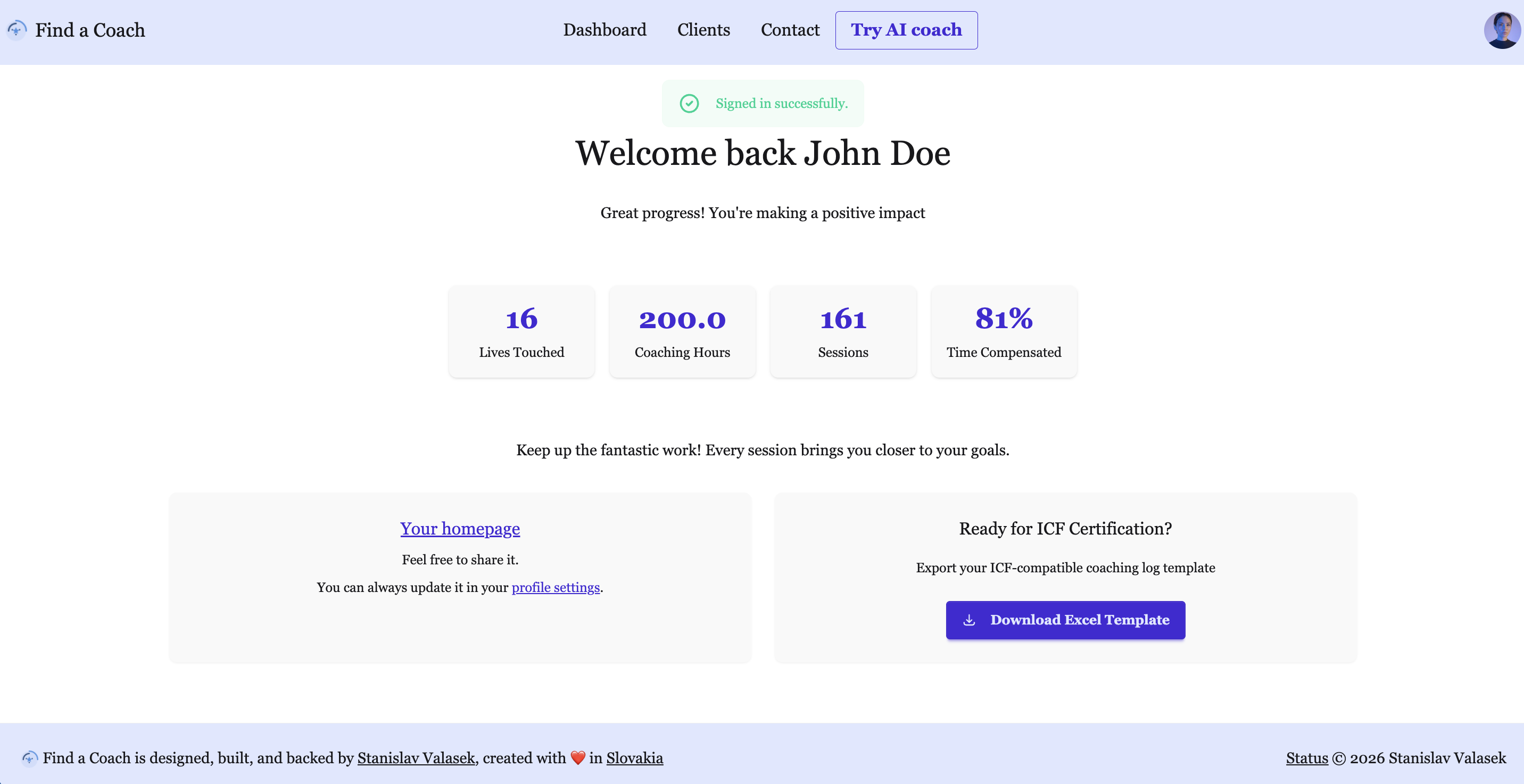The image size is (1524, 784).
Task: Click the Slovakia link in footer
Action: coord(634,758)
